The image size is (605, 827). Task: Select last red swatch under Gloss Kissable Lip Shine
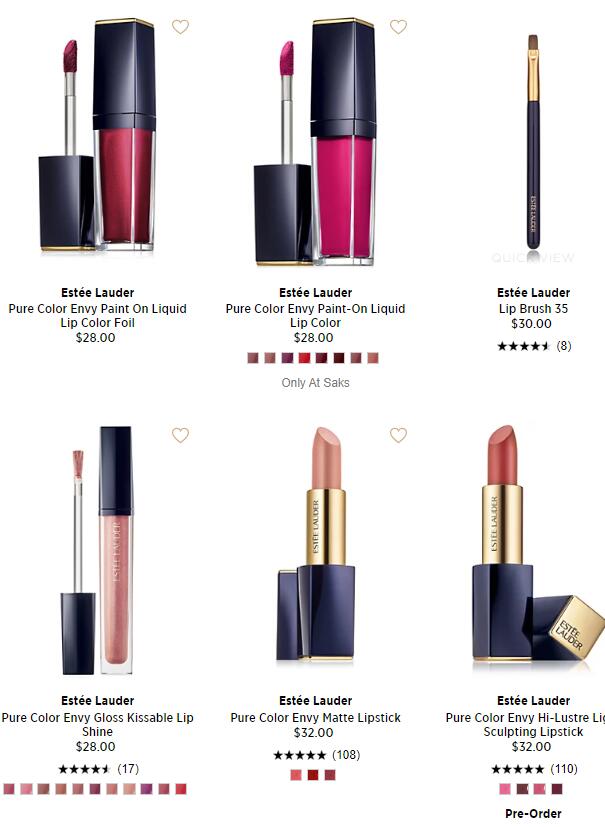181,789
